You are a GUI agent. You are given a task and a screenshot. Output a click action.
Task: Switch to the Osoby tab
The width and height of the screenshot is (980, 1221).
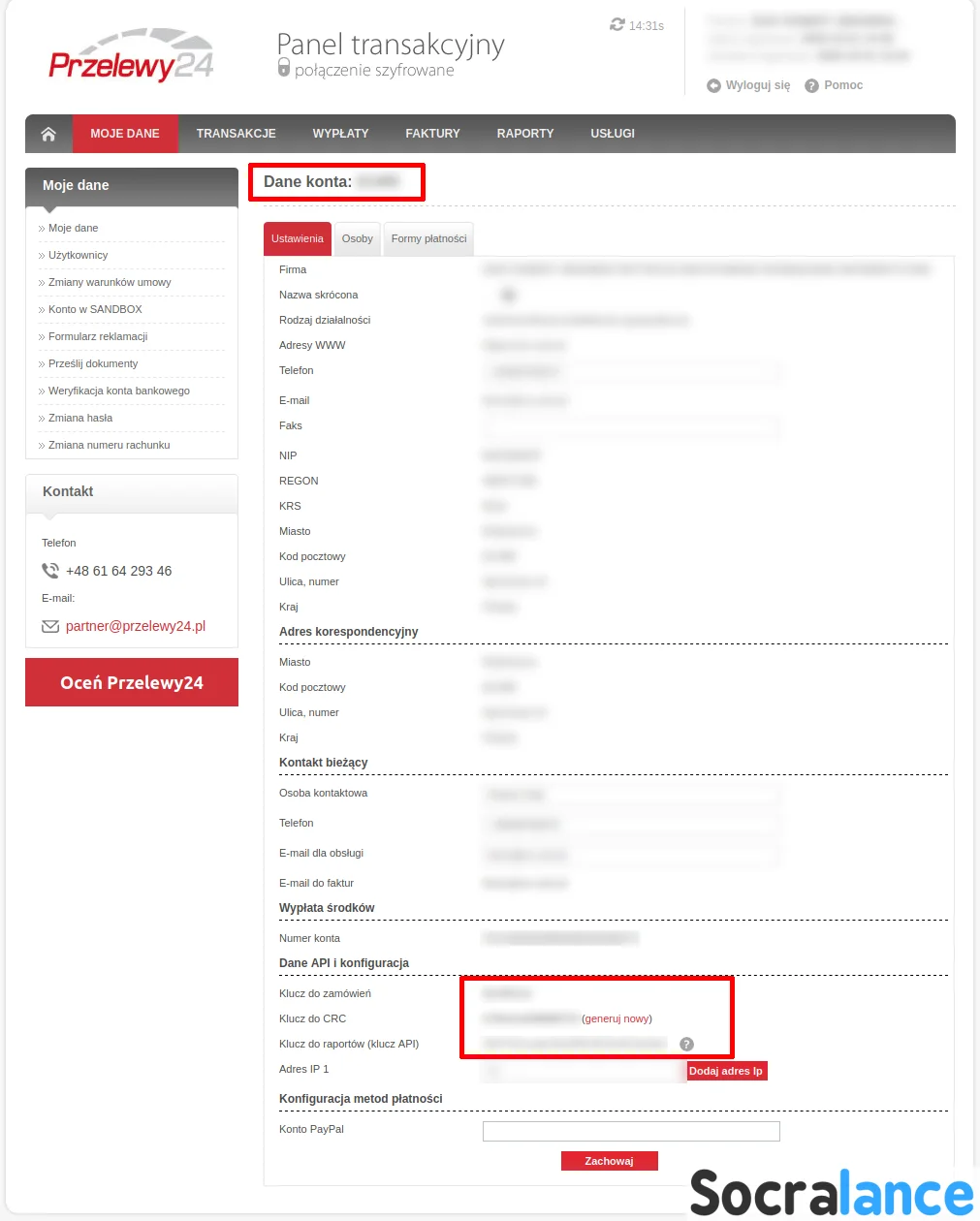click(357, 238)
